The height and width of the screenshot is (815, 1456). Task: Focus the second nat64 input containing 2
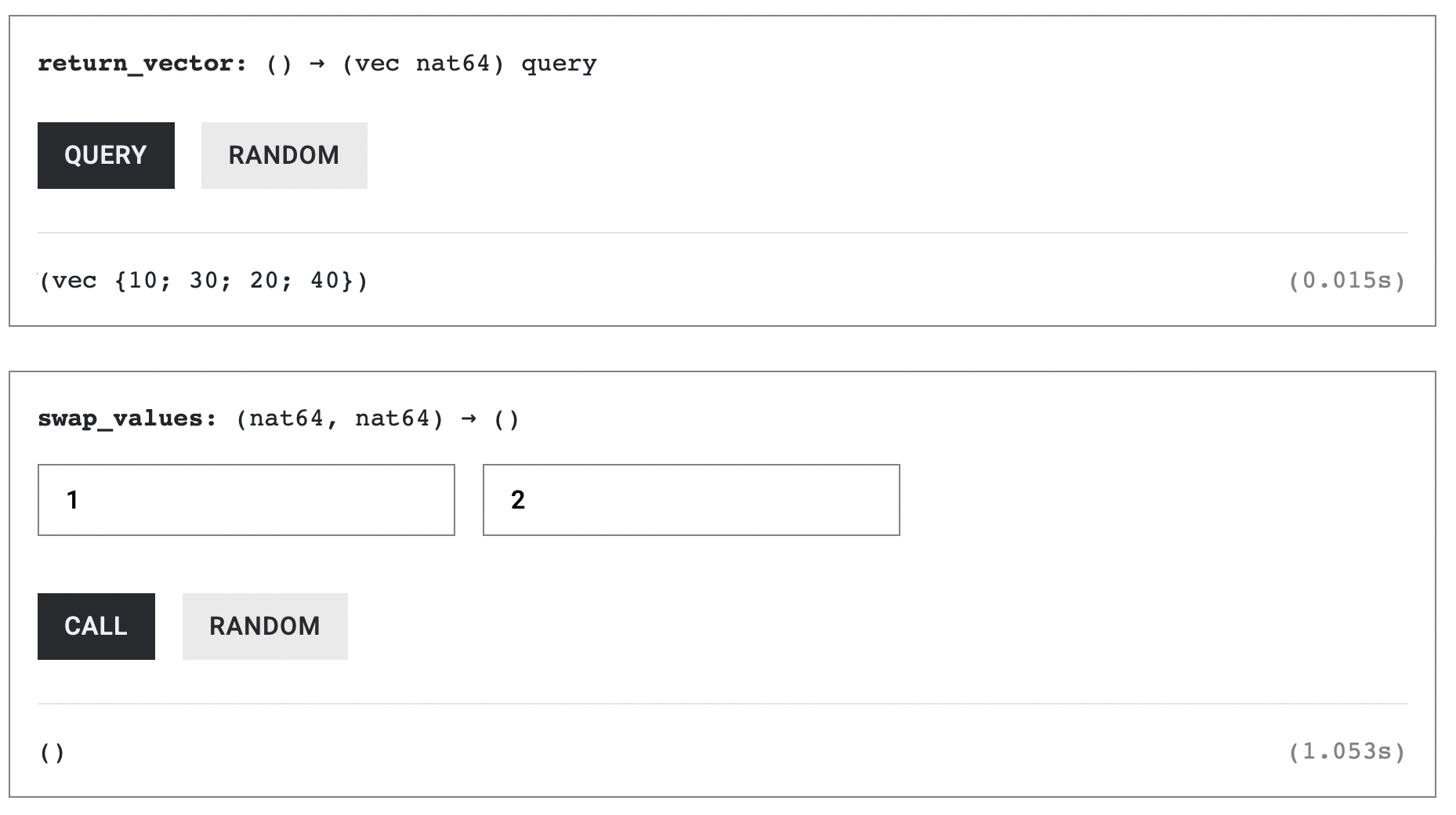click(x=691, y=500)
